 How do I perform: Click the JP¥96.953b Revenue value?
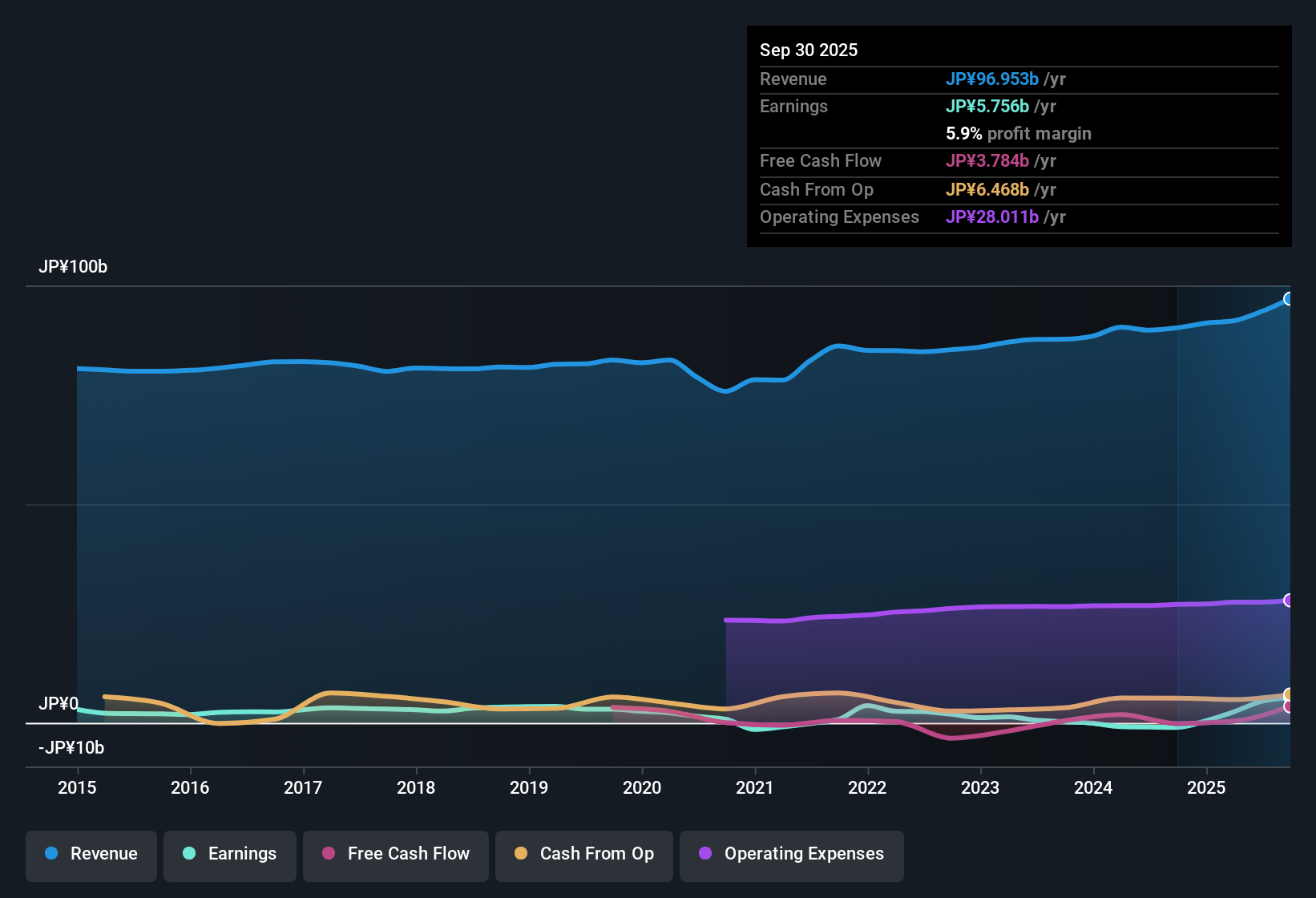click(x=992, y=79)
